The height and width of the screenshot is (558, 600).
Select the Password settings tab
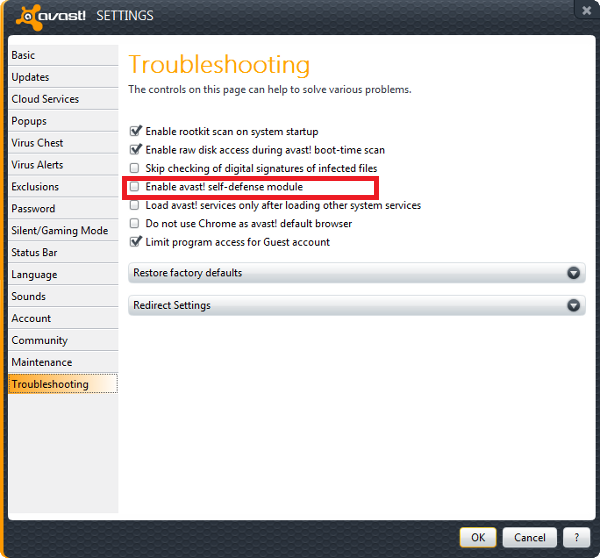[x=63, y=209]
